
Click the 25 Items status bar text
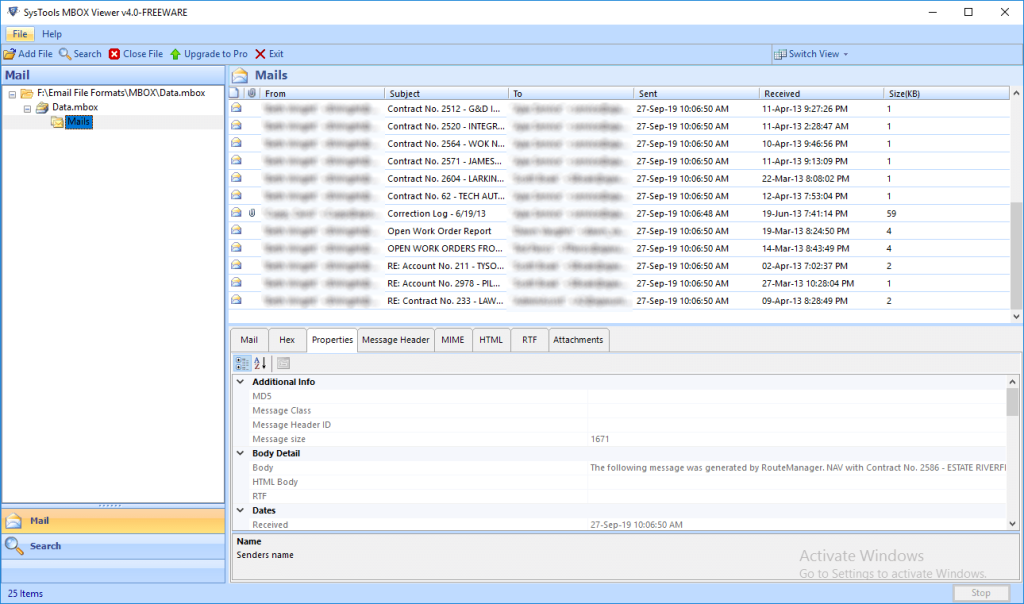click(25, 594)
